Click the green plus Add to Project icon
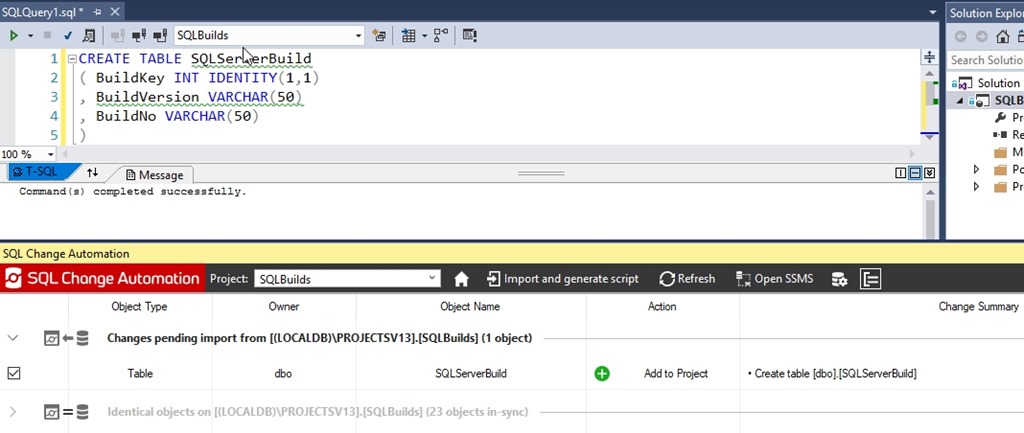 [602, 373]
